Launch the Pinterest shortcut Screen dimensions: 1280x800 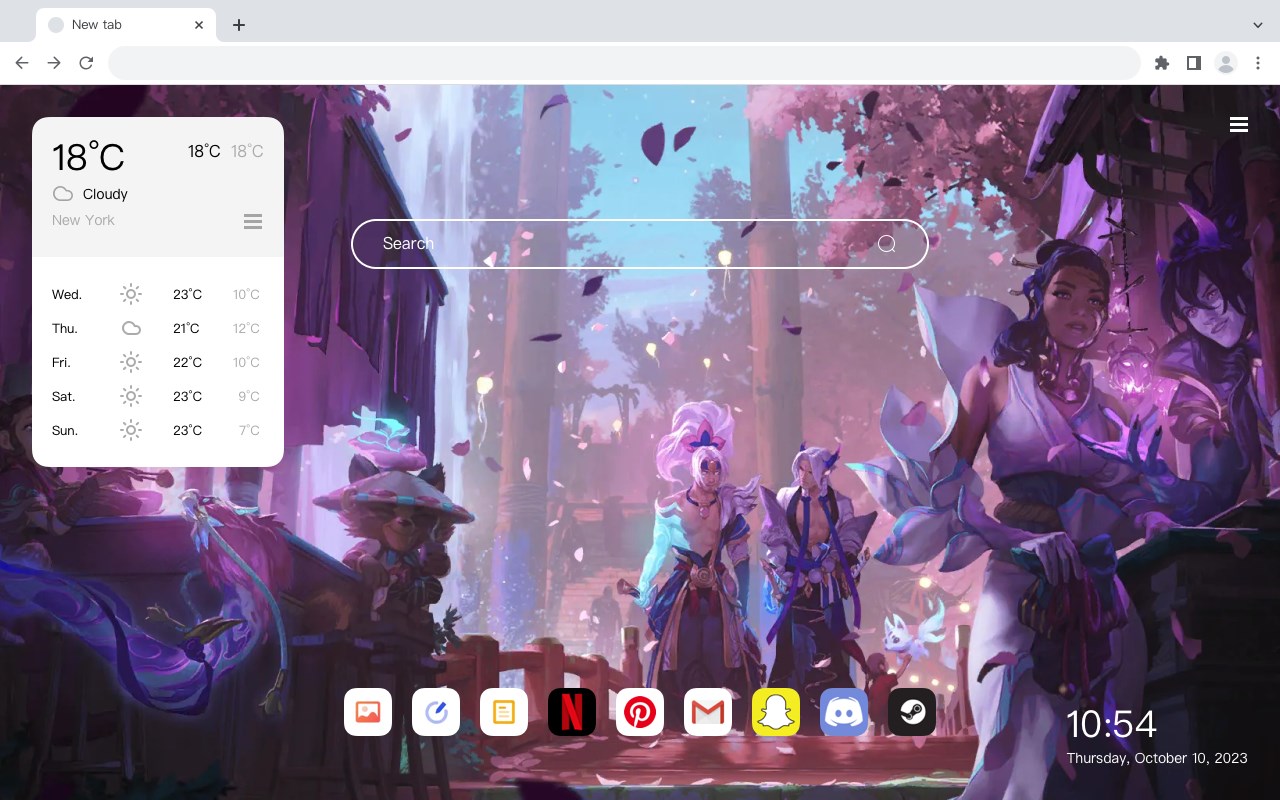tap(640, 712)
